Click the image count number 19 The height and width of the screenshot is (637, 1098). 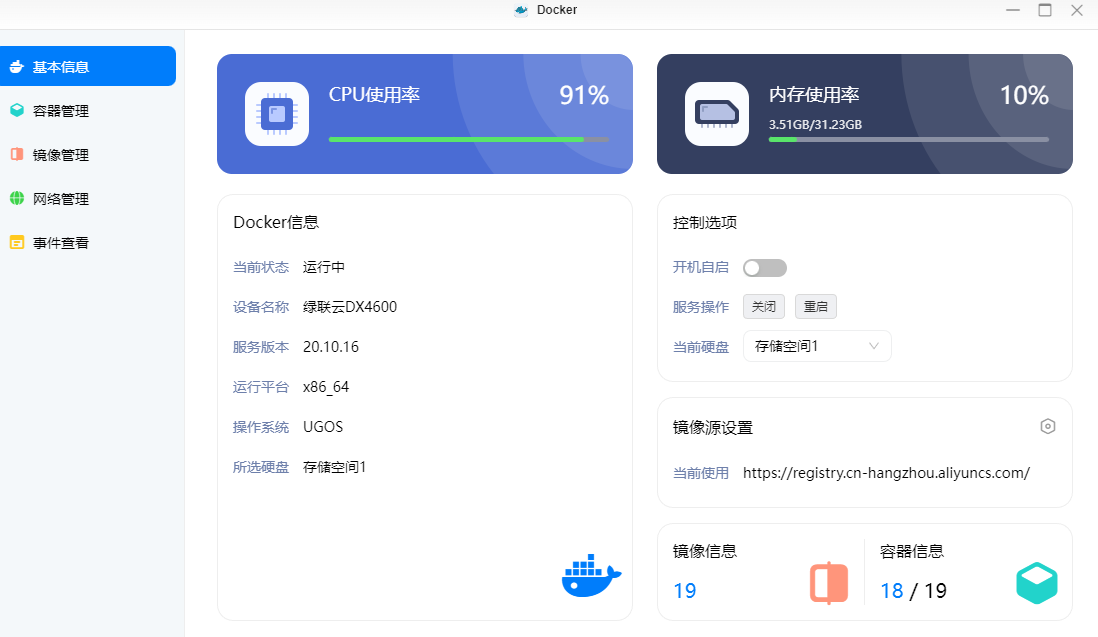(685, 590)
